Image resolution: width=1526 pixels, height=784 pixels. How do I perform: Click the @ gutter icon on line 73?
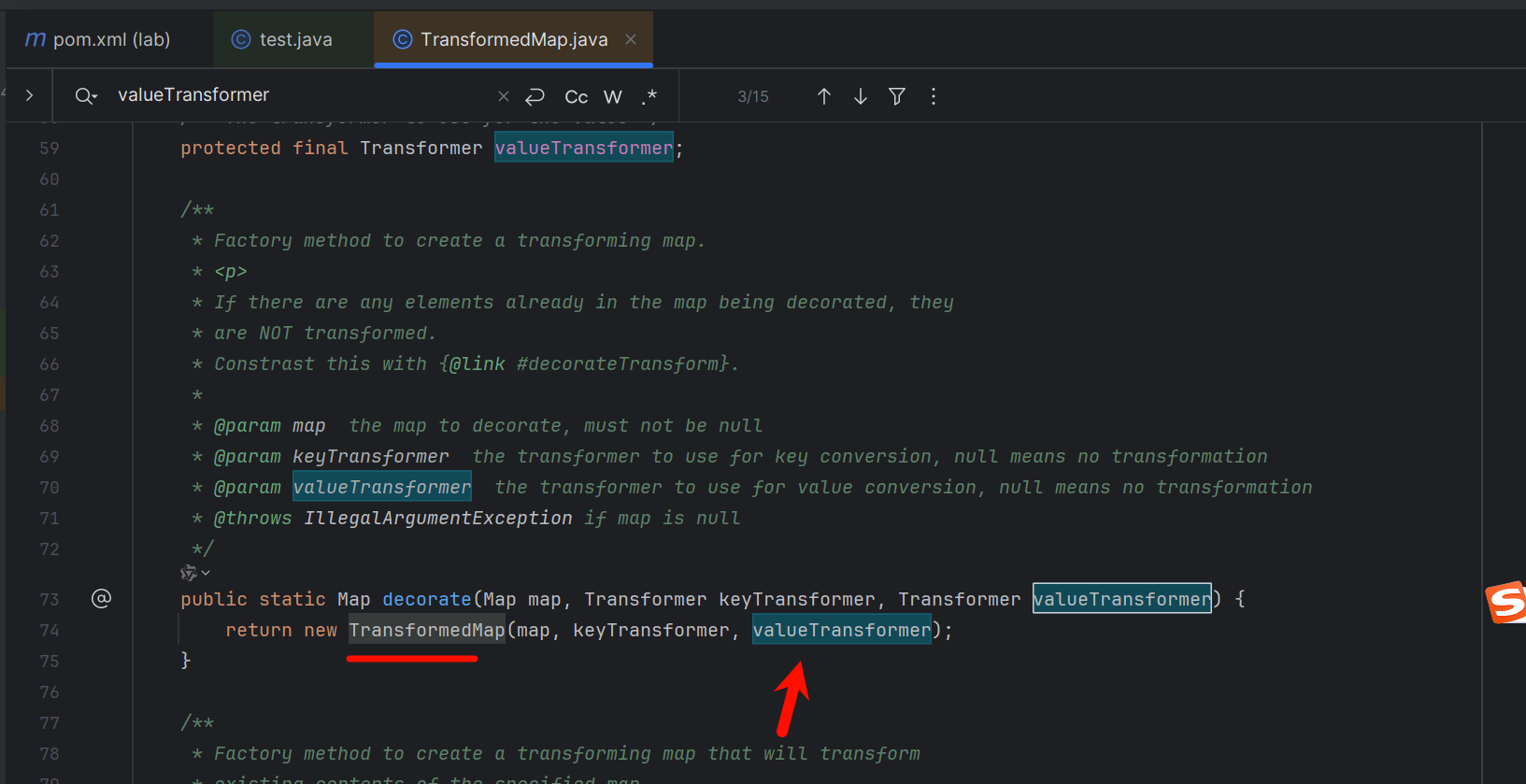tap(101, 599)
